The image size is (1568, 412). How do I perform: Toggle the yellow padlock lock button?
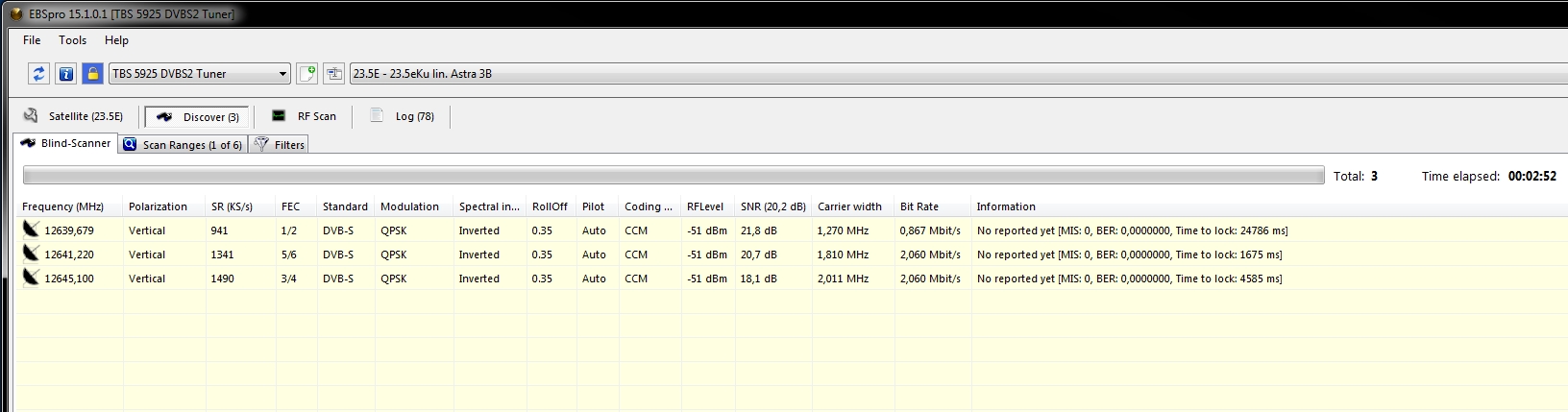pyautogui.click(x=92, y=74)
